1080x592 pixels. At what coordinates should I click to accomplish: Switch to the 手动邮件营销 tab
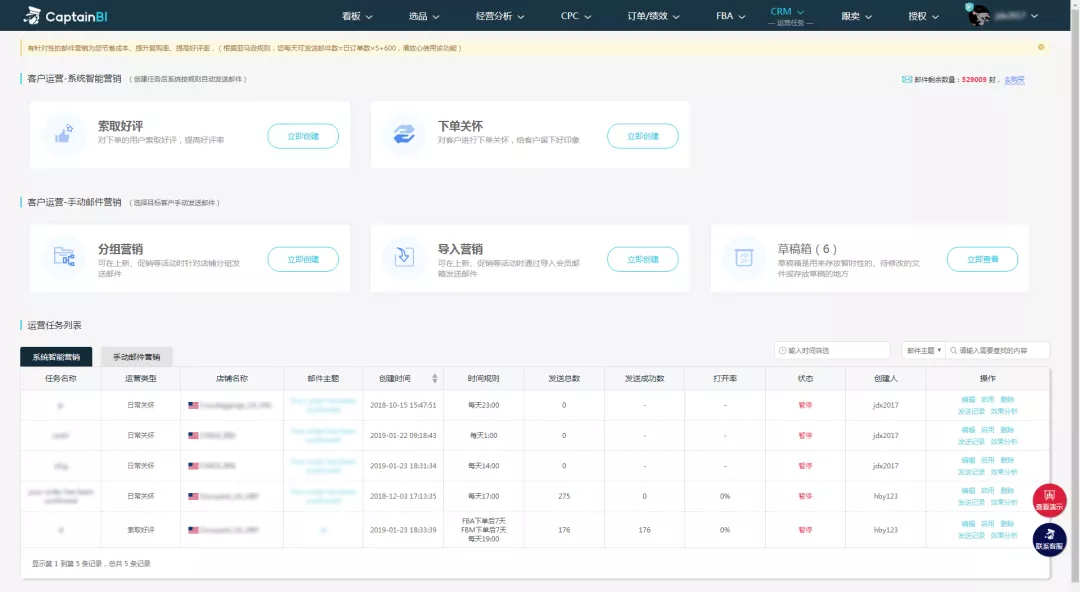point(136,357)
